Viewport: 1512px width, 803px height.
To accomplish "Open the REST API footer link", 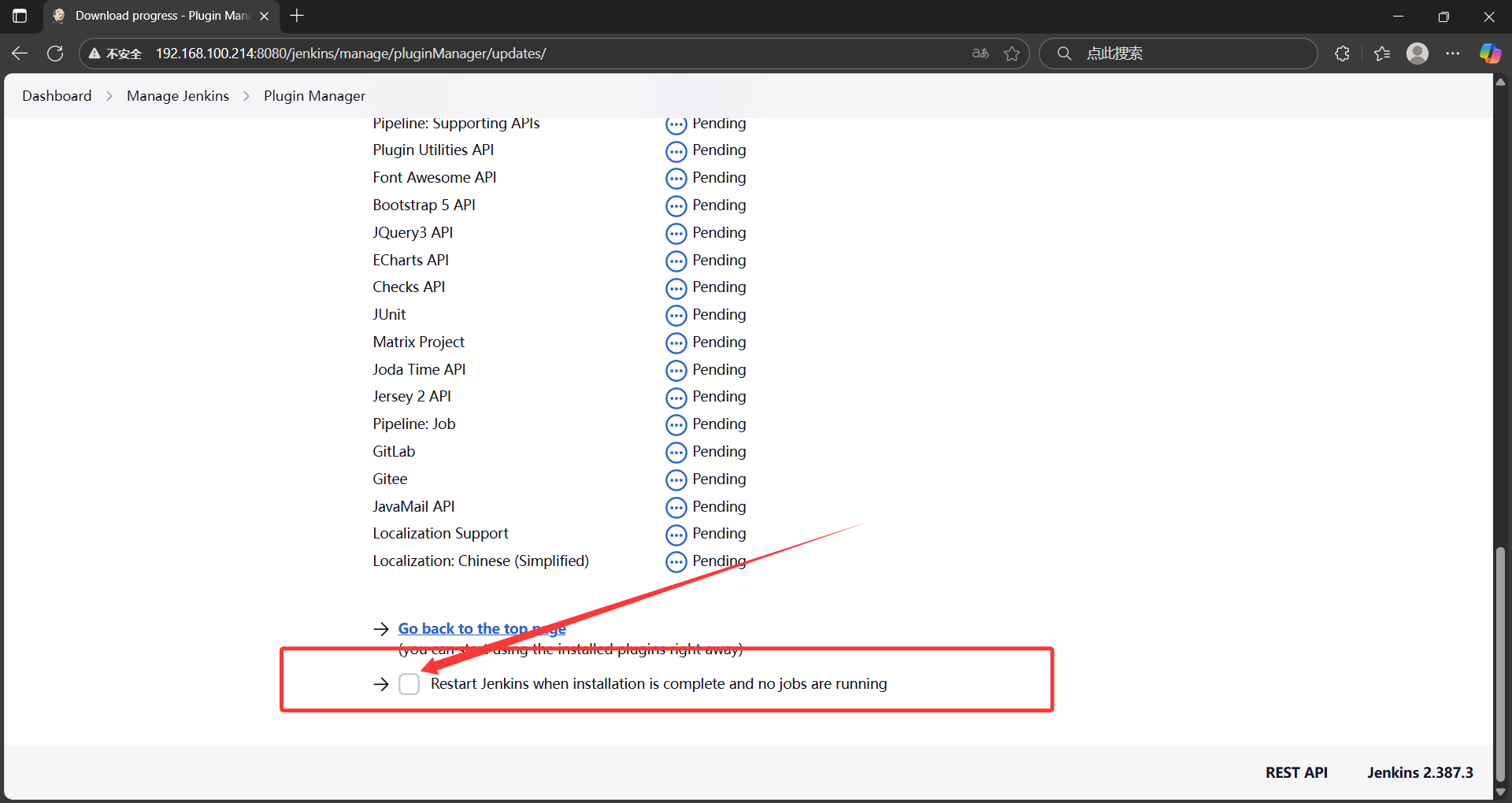I will point(1296,772).
